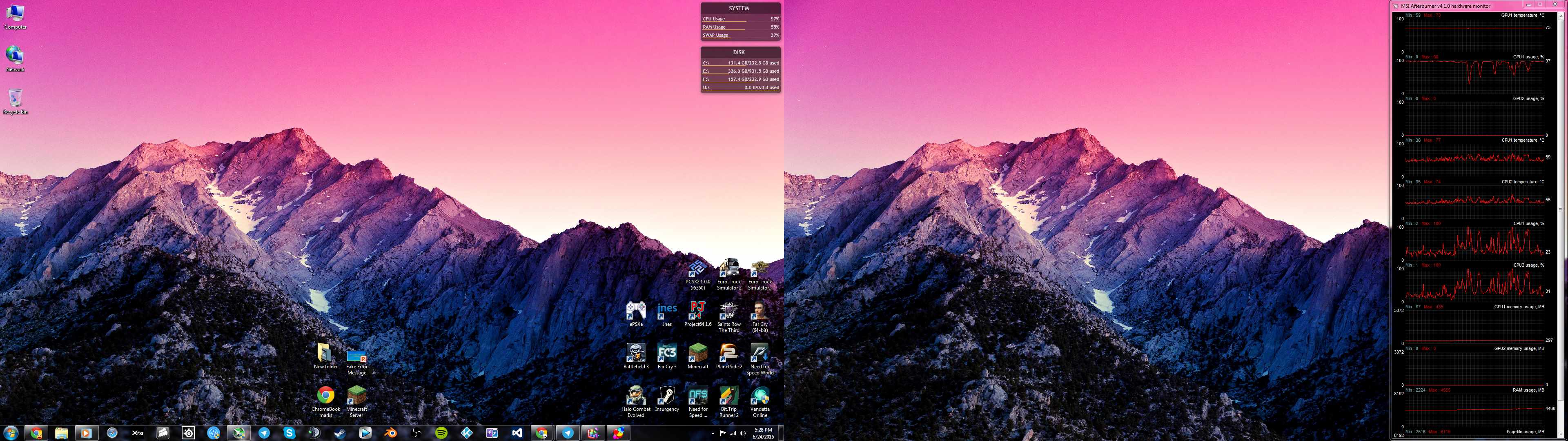The image size is (1568, 441).
Task: Click "SWAP Usage" in the System widget
Action: coord(715,35)
